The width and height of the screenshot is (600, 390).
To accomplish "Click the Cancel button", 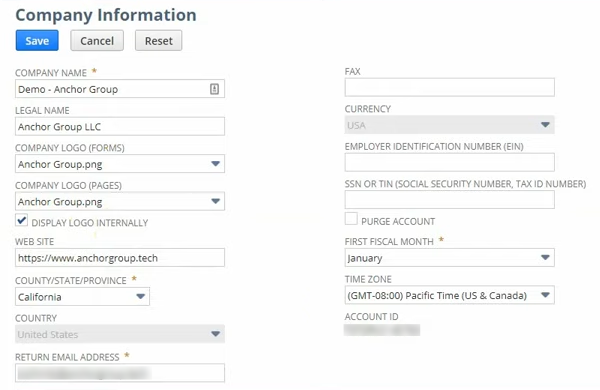I will click(x=97, y=40).
